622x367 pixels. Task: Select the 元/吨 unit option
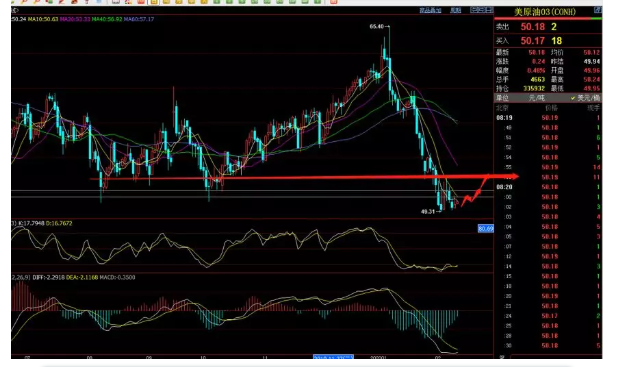[536, 98]
